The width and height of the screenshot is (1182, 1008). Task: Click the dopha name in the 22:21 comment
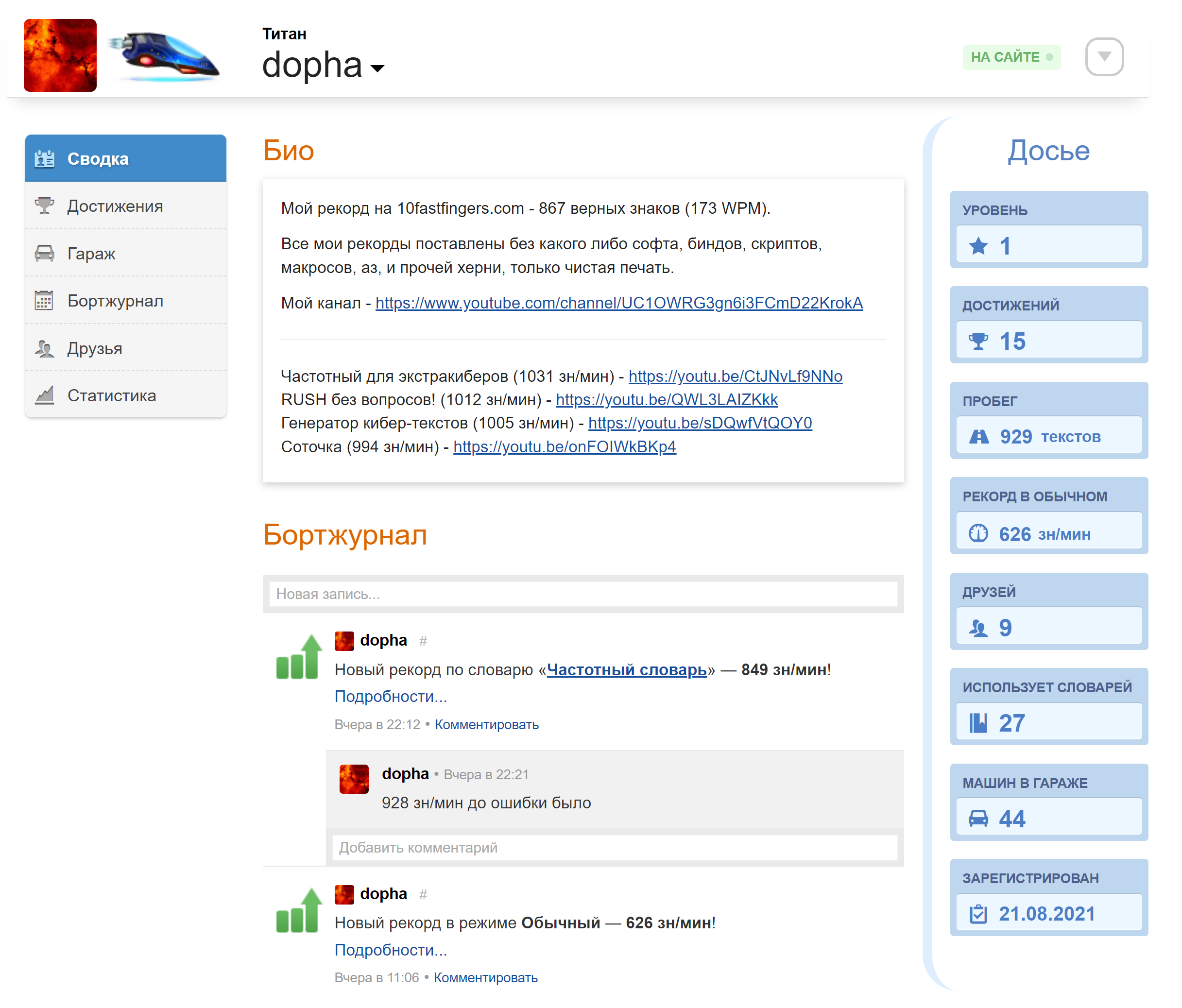(405, 773)
